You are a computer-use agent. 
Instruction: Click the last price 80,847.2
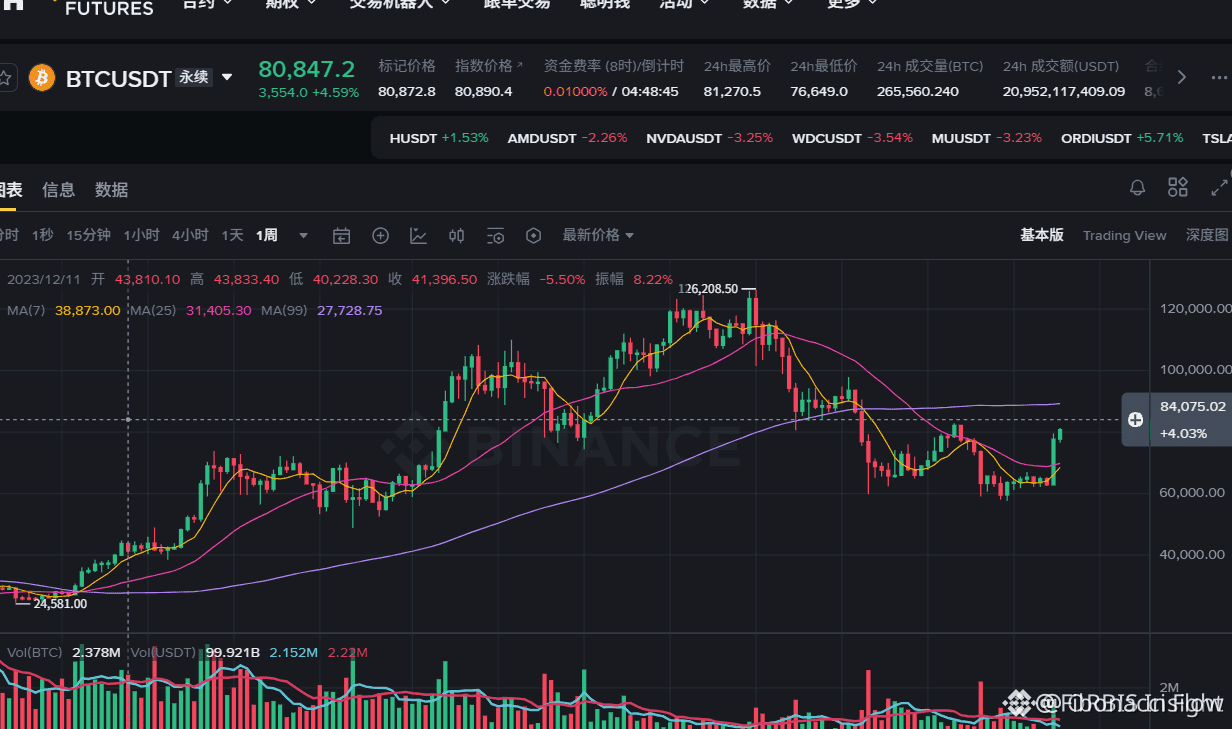(306, 69)
